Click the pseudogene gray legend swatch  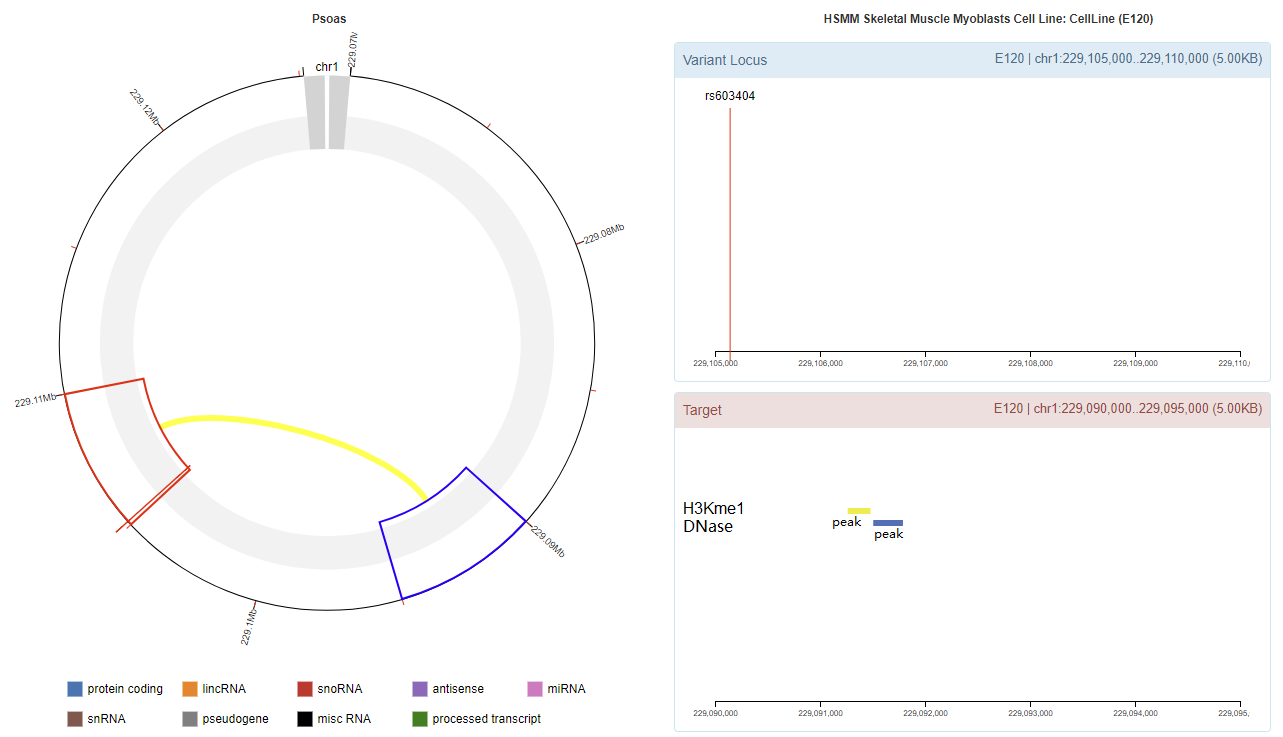click(190, 719)
